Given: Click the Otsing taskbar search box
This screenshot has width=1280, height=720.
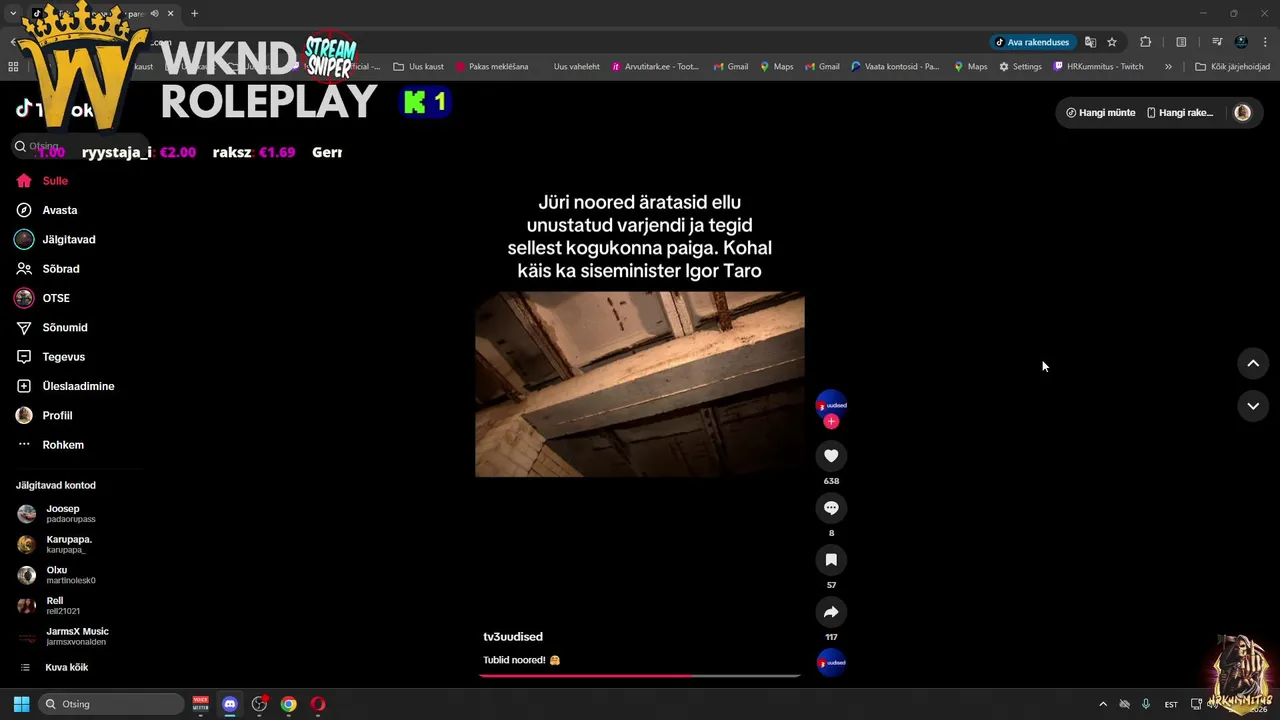Looking at the screenshot, I should (112, 704).
